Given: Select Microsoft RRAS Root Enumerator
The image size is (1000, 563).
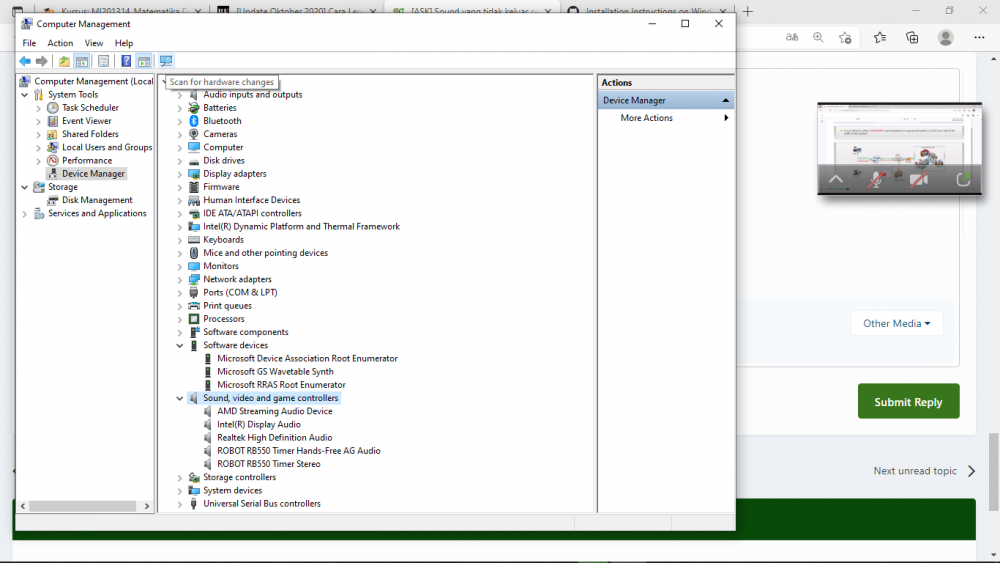Looking at the screenshot, I should [281, 385].
